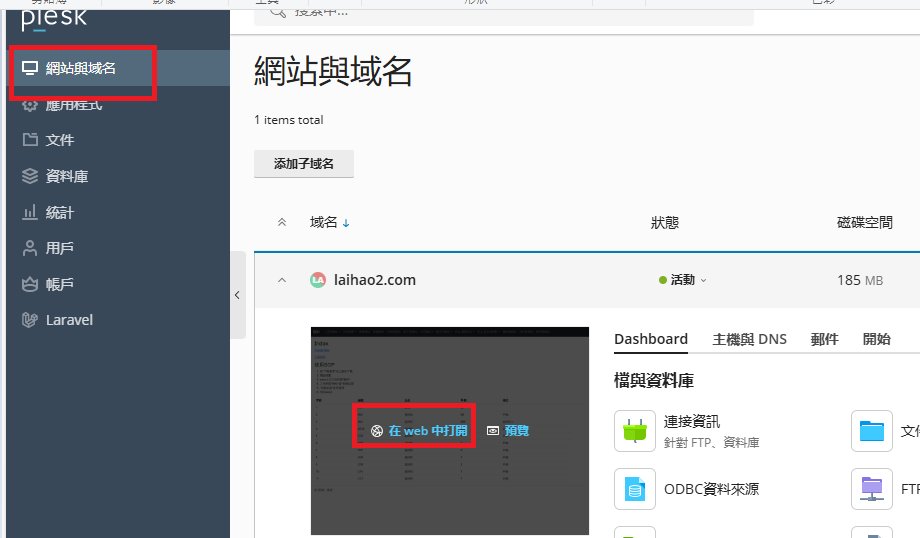Click the monitor icon beside 網站與域名
The height and width of the screenshot is (538, 920).
(x=30, y=68)
